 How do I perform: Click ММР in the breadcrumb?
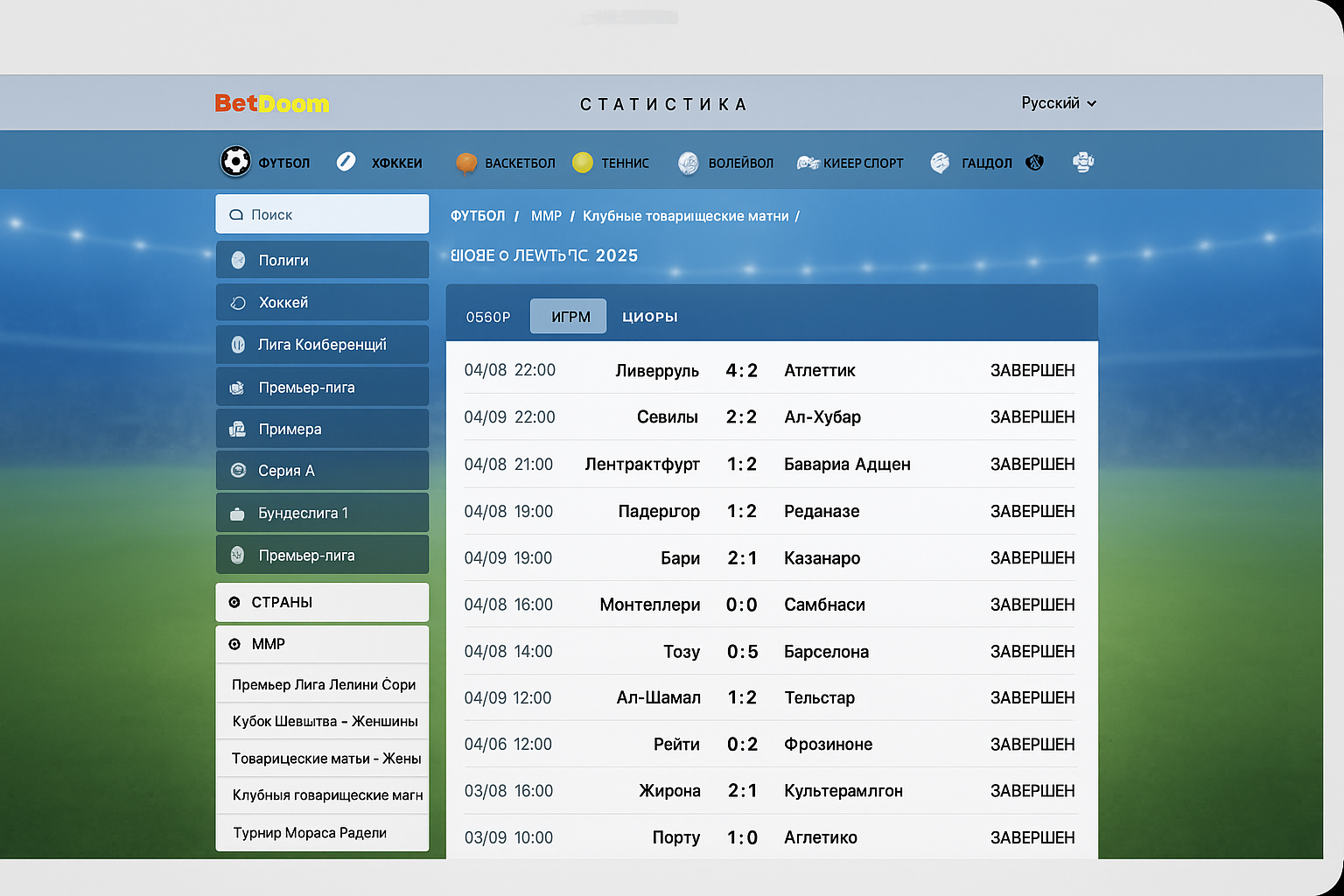546,216
